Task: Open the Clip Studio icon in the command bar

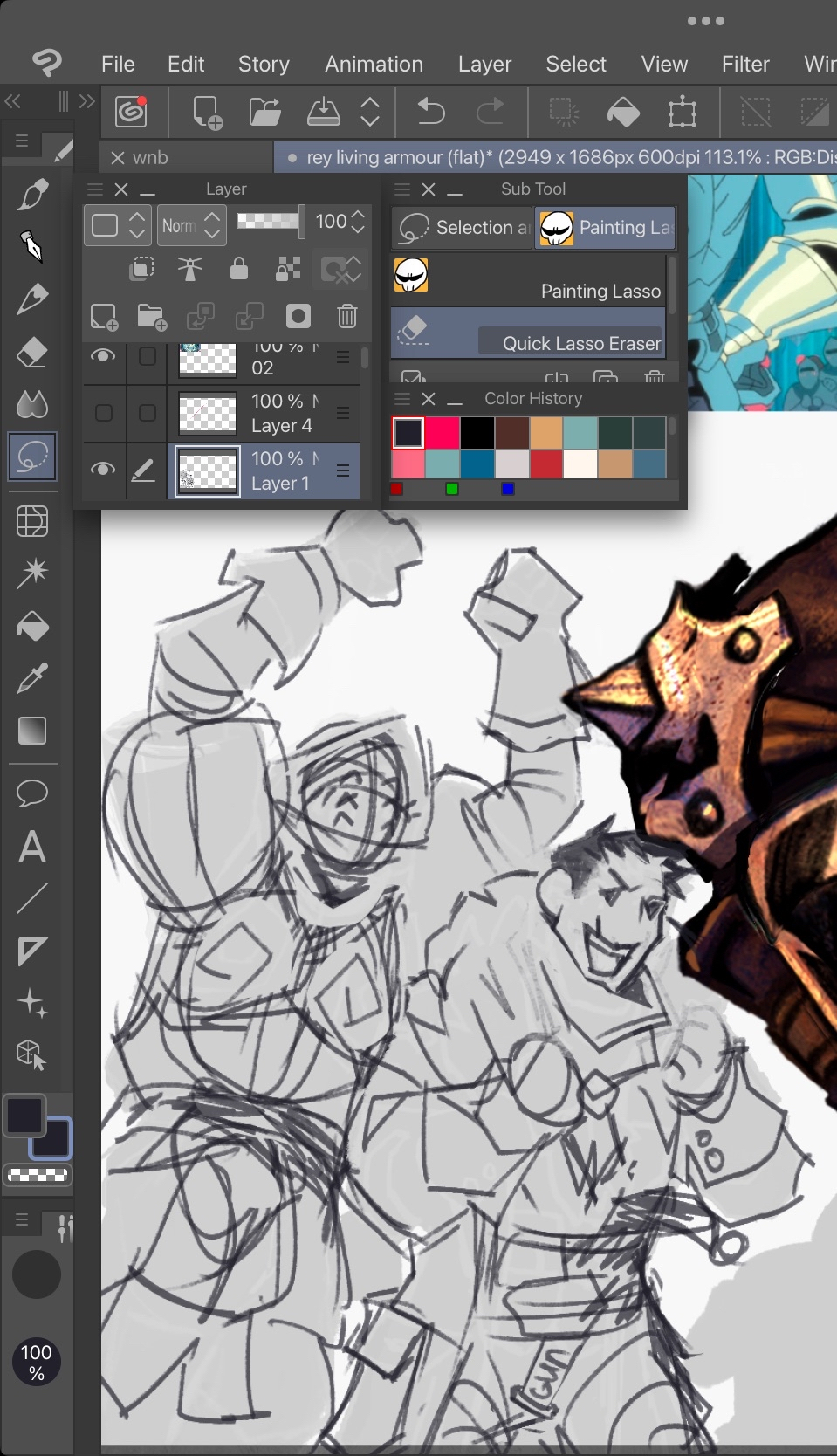Action: (131, 113)
